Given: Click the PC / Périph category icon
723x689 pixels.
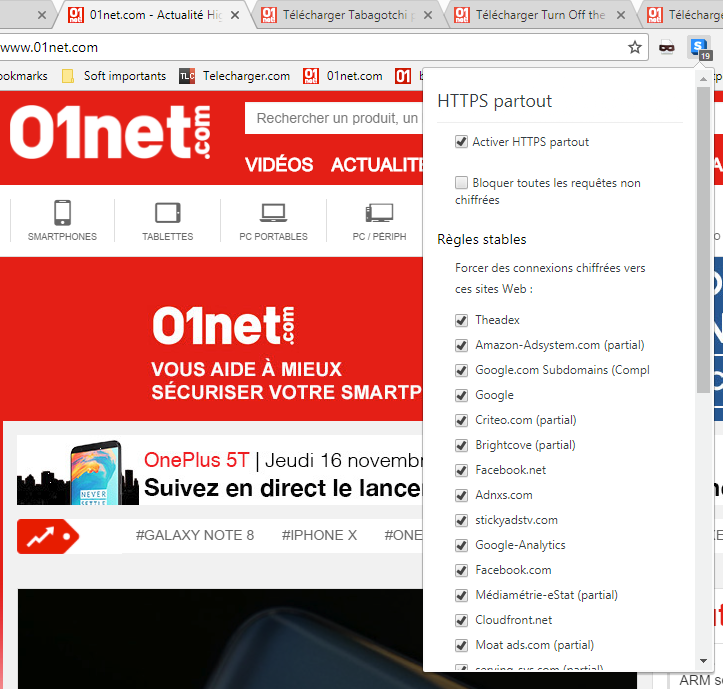Looking at the screenshot, I should click(x=379, y=213).
